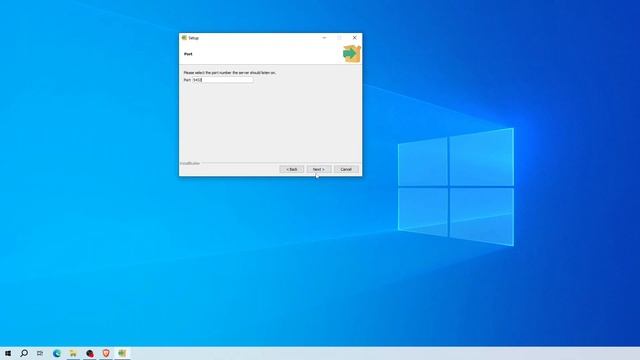640x360 pixels.
Task: Cancel the Setup wizard
Action: (346, 169)
